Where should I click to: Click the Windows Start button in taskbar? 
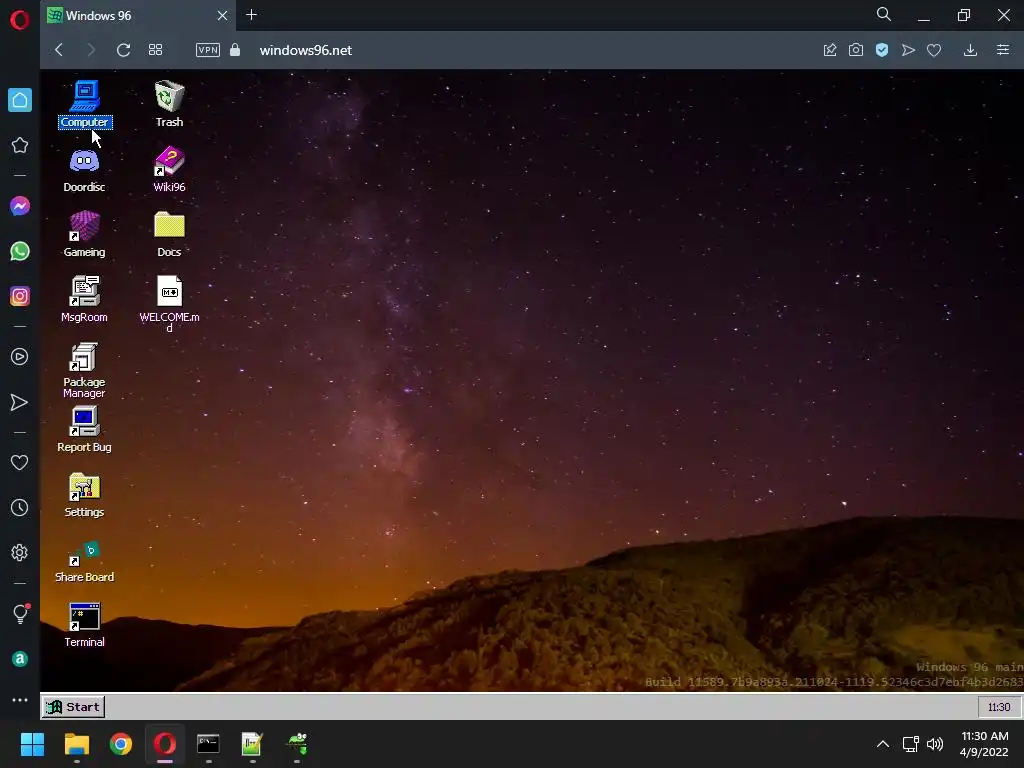coord(32,744)
